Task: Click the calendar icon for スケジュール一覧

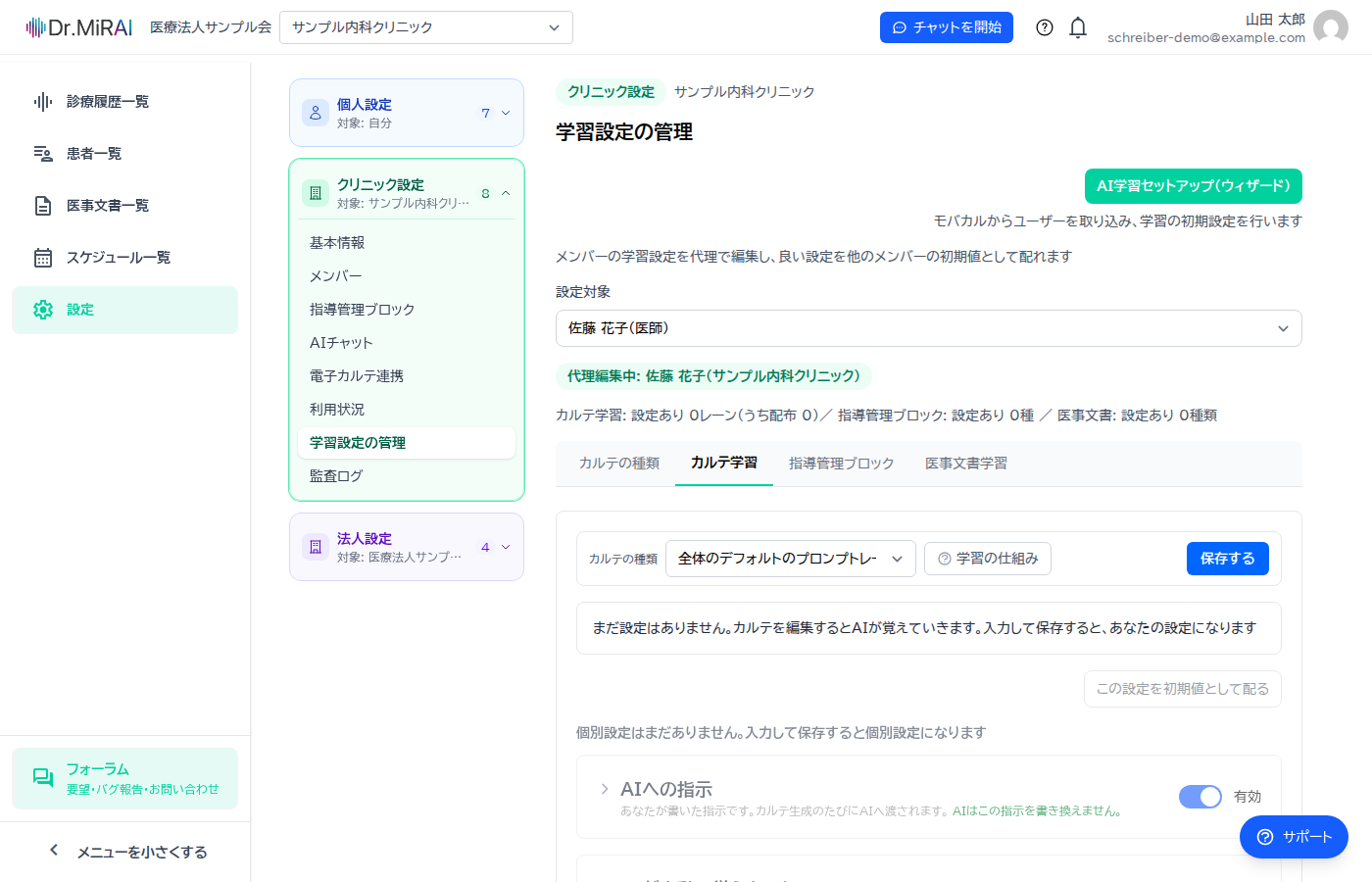Action: click(x=43, y=258)
